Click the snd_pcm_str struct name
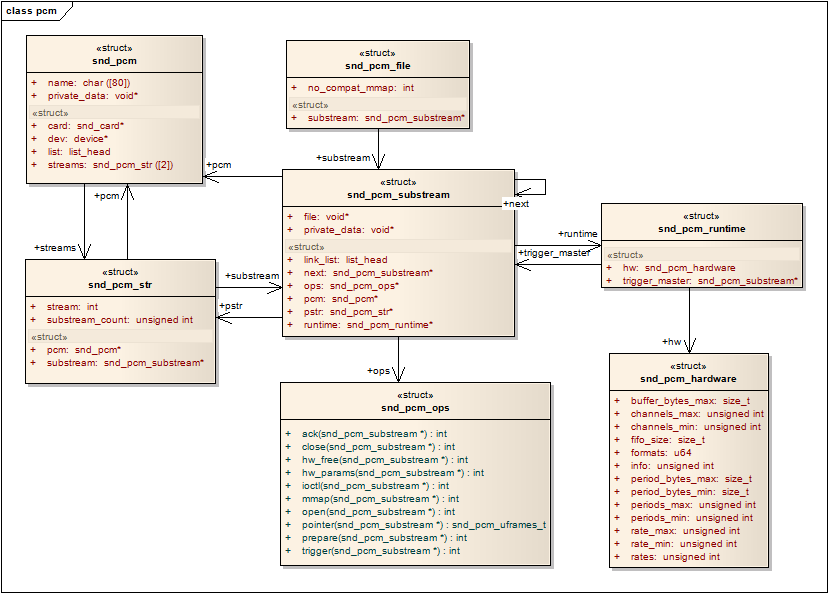The height and width of the screenshot is (593, 828). (x=119, y=285)
